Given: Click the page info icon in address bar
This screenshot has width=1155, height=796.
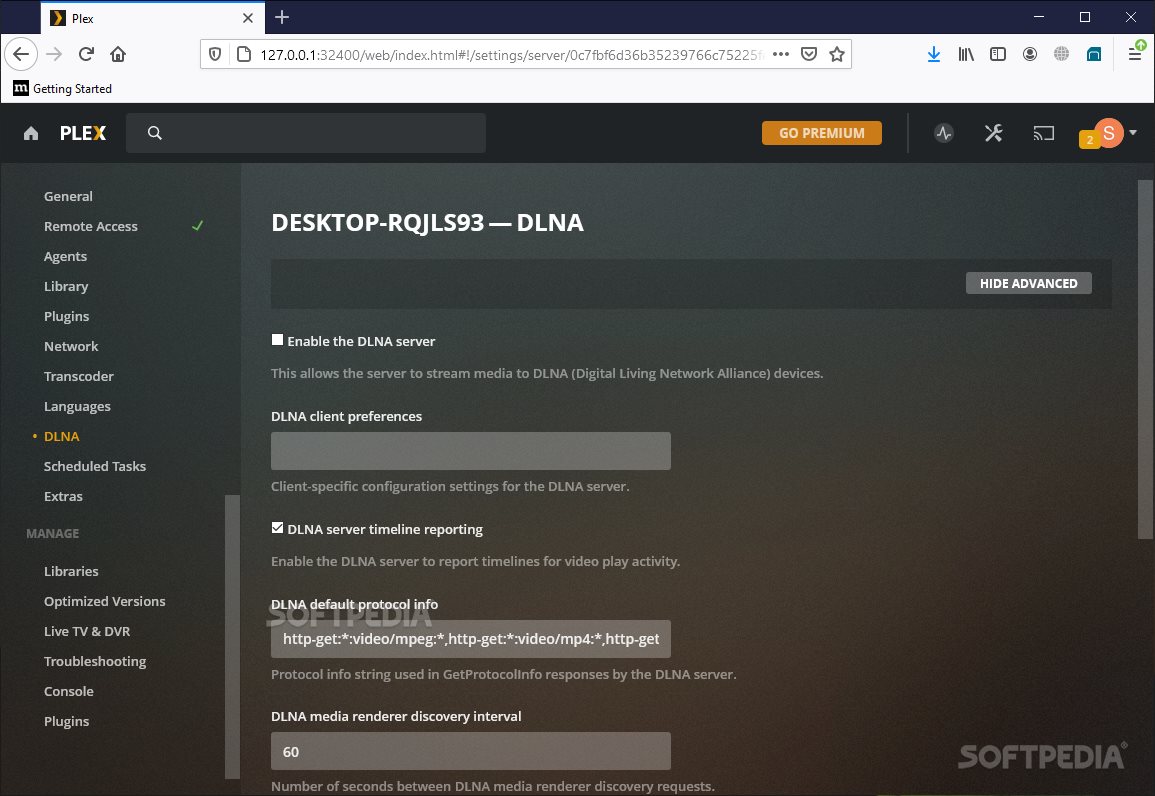Looking at the screenshot, I should point(244,54).
